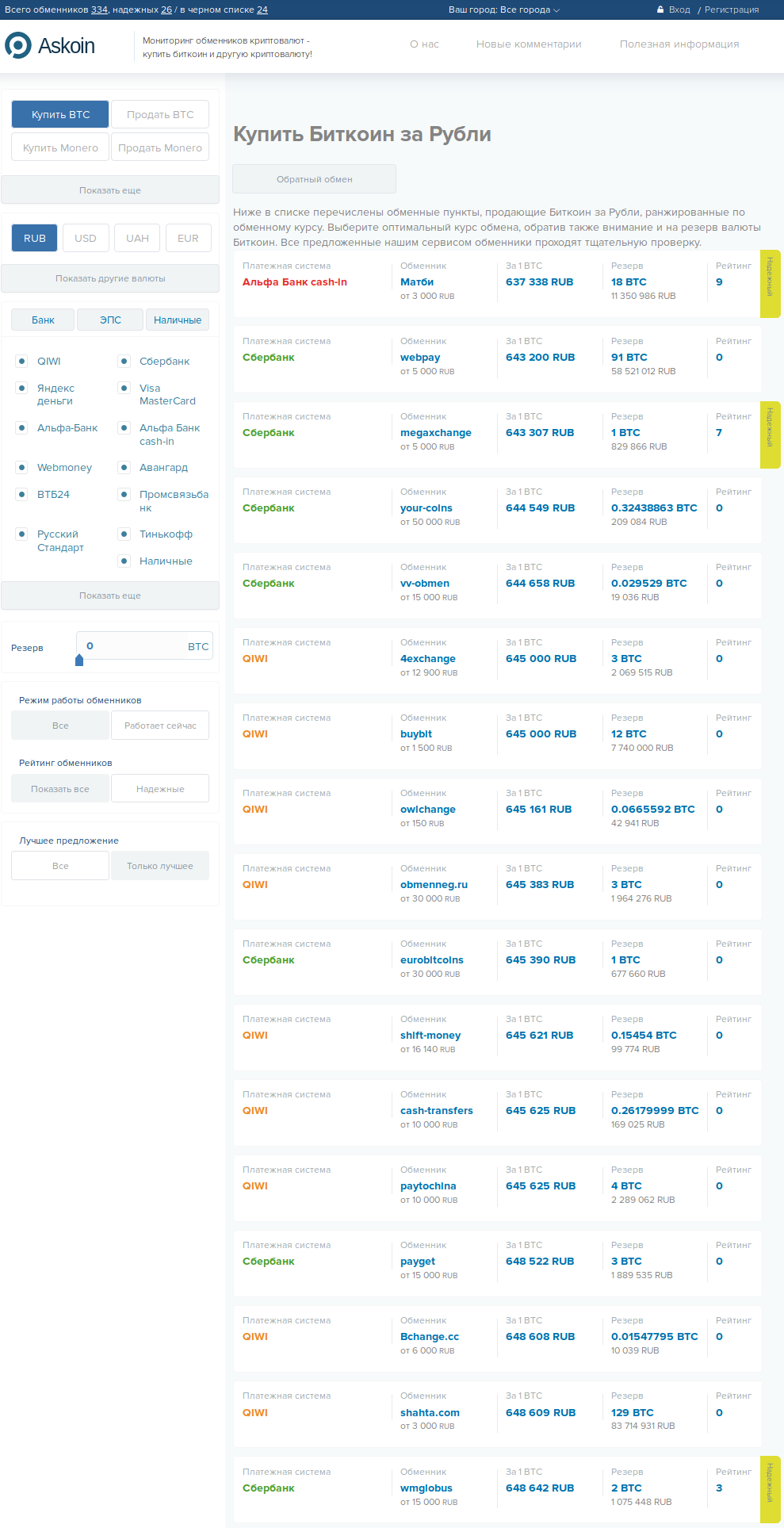The height and width of the screenshot is (1528, 784).
Task: Select Показать все rating filter
Action: tap(60, 789)
